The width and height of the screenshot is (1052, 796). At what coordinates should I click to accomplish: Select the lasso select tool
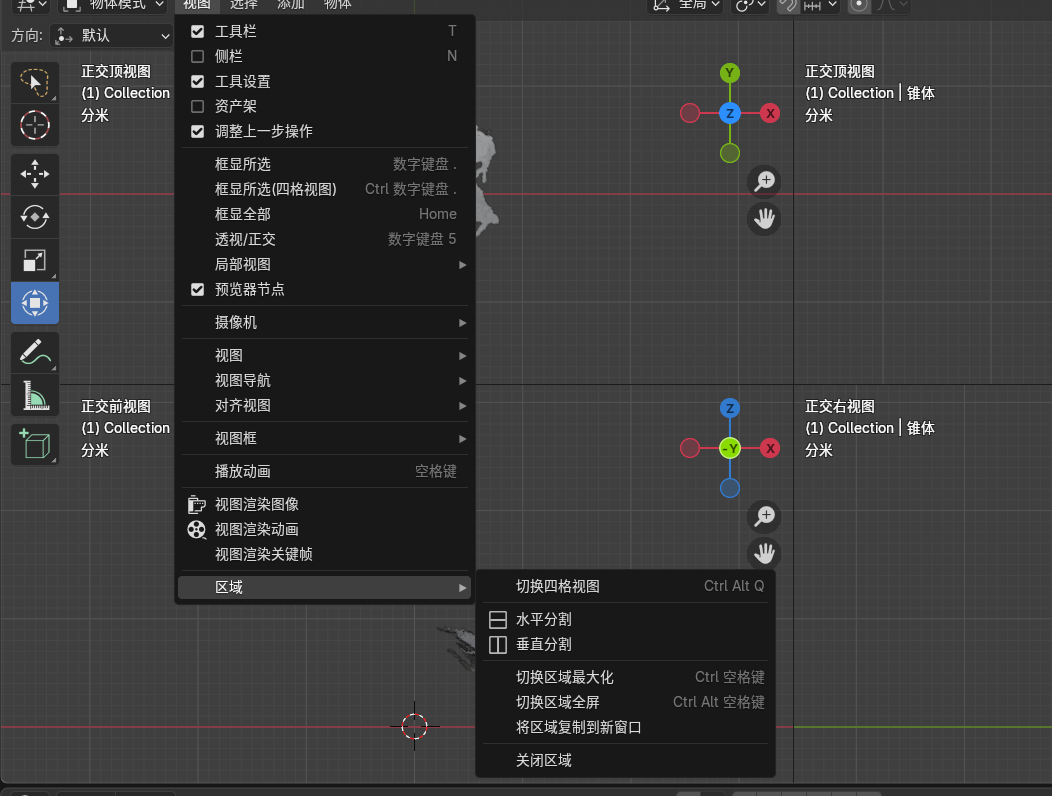pyautogui.click(x=35, y=83)
